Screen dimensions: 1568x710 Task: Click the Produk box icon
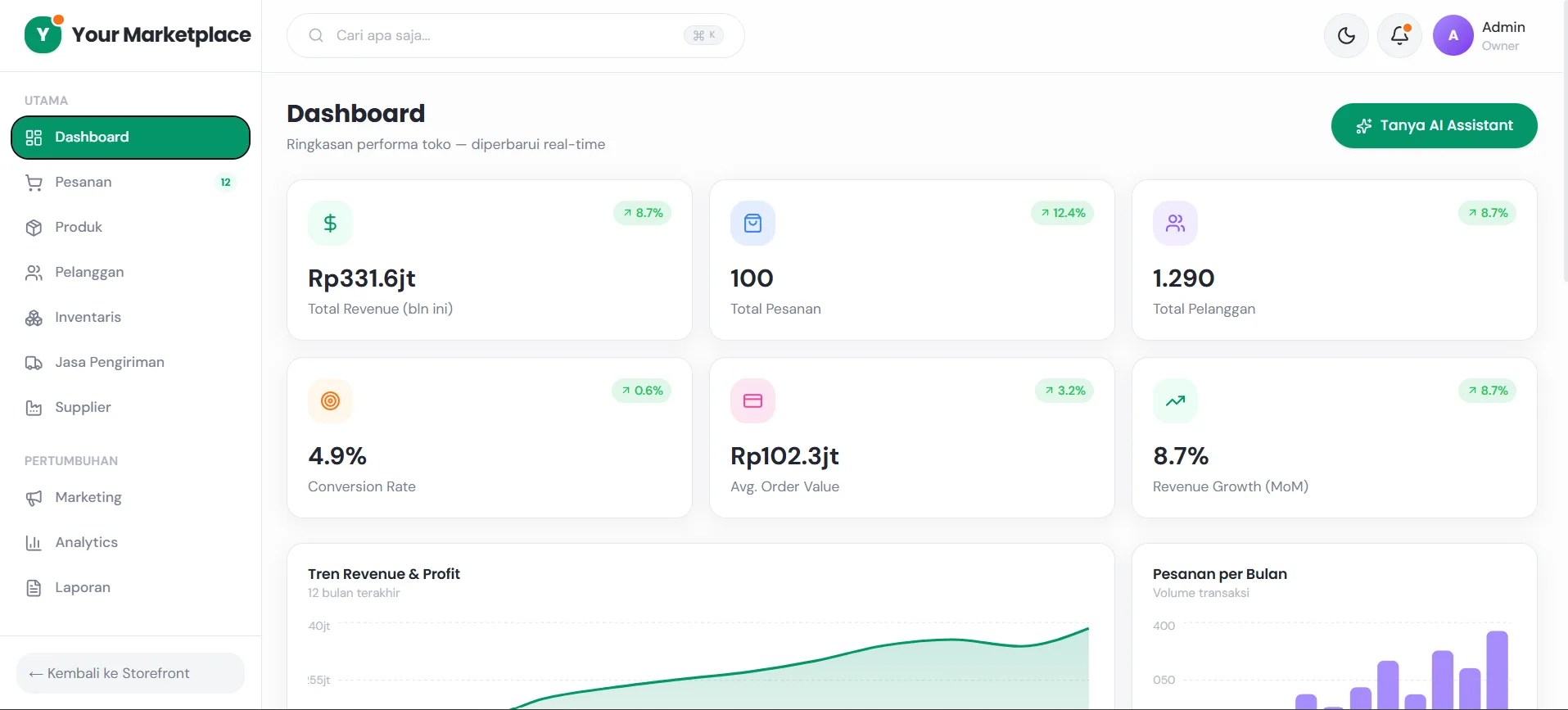[x=34, y=228]
